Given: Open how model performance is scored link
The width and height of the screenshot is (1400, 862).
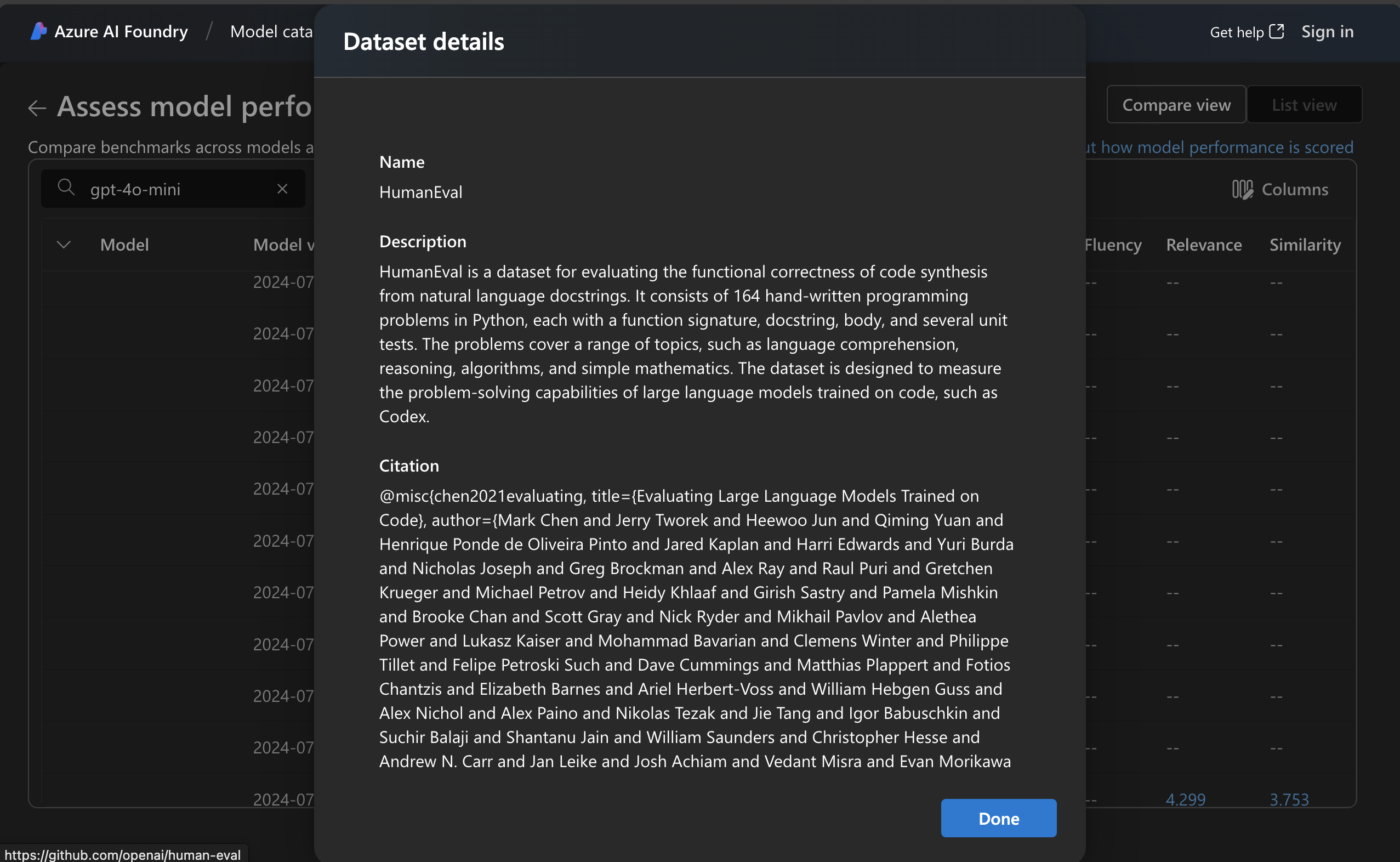Looking at the screenshot, I should tap(1219, 147).
